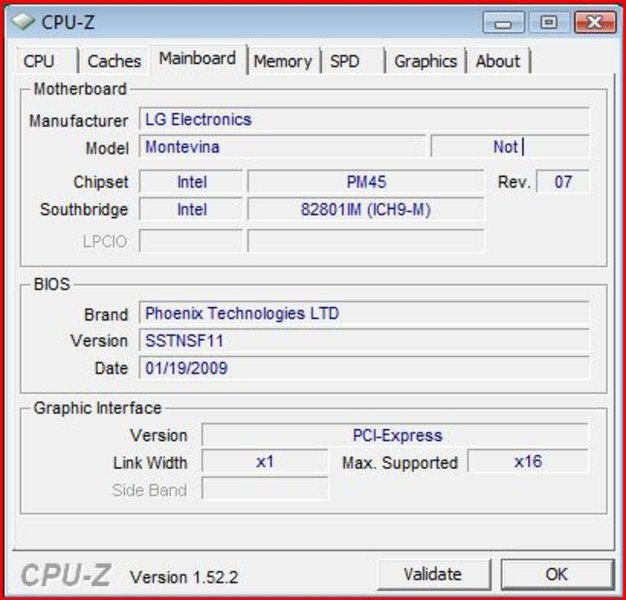Screen dimensions: 626x600
Task: Click the maximize window button
Action: pos(549,22)
